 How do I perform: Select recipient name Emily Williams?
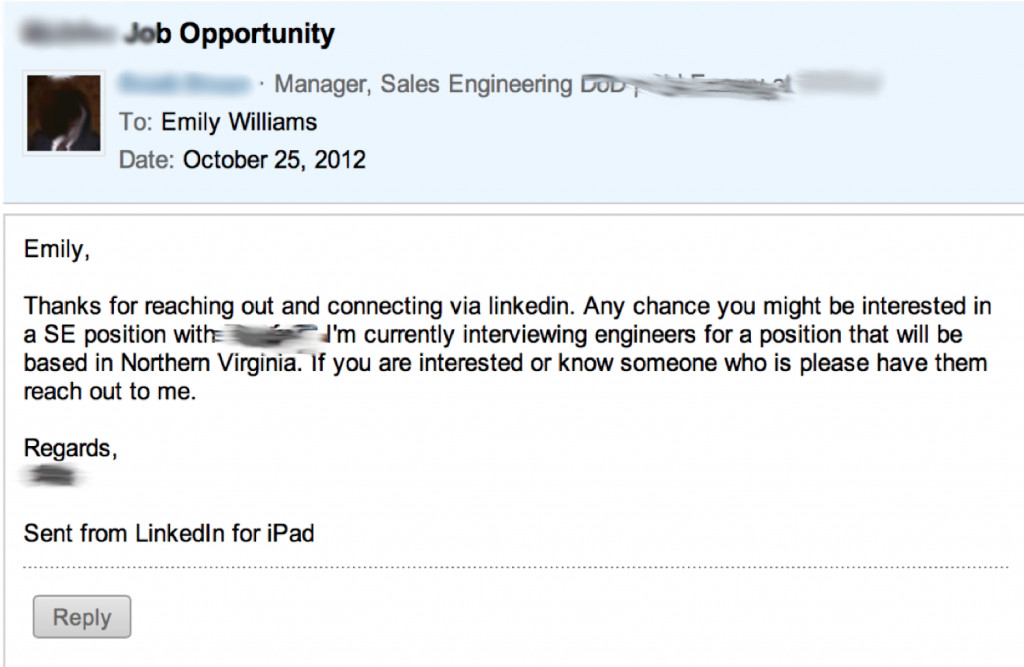(239, 122)
